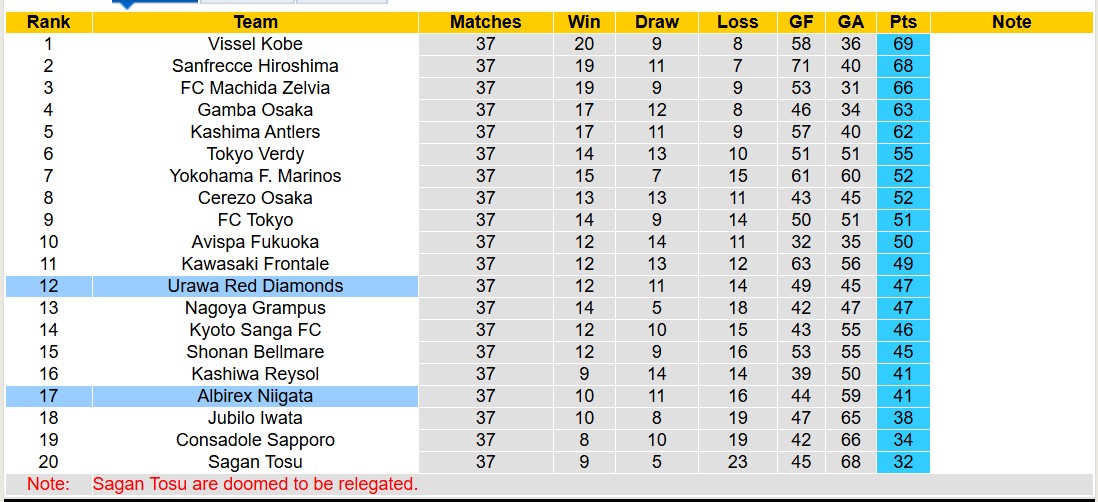
Task: Click the Loss column header
Action: click(737, 22)
